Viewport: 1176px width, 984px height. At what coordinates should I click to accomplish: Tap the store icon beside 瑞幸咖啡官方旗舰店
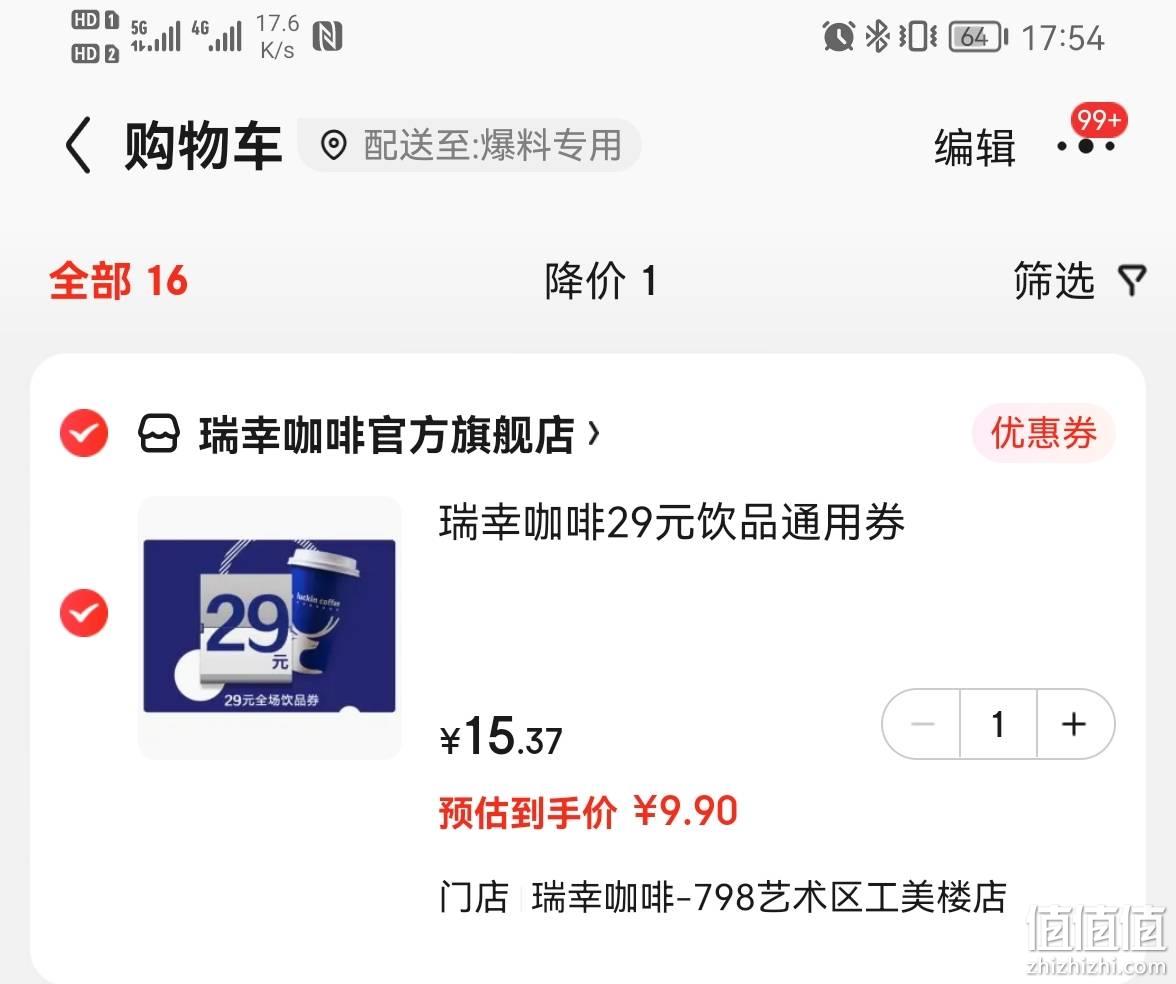[x=159, y=434]
